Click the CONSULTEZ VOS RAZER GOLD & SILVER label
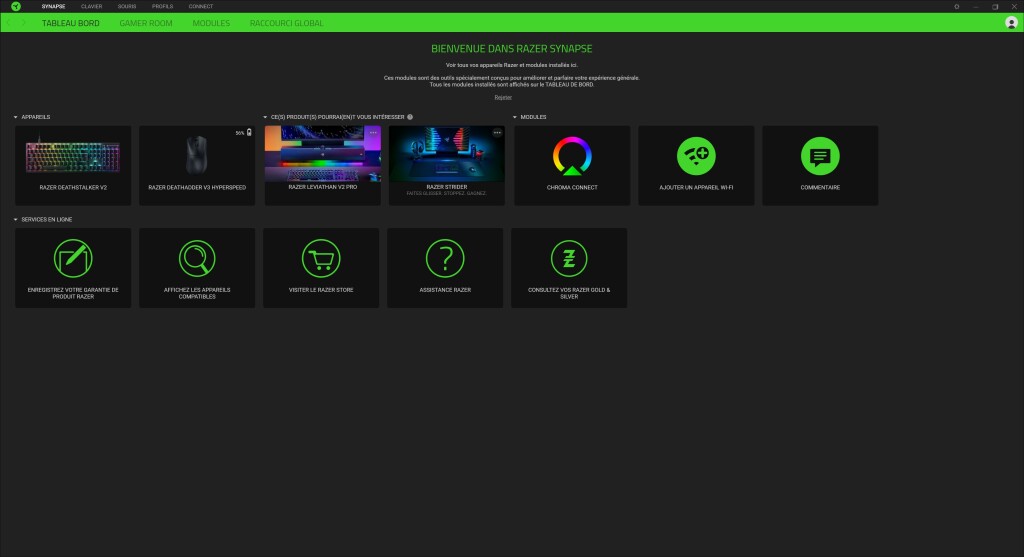The image size is (1024, 557). (x=569, y=293)
